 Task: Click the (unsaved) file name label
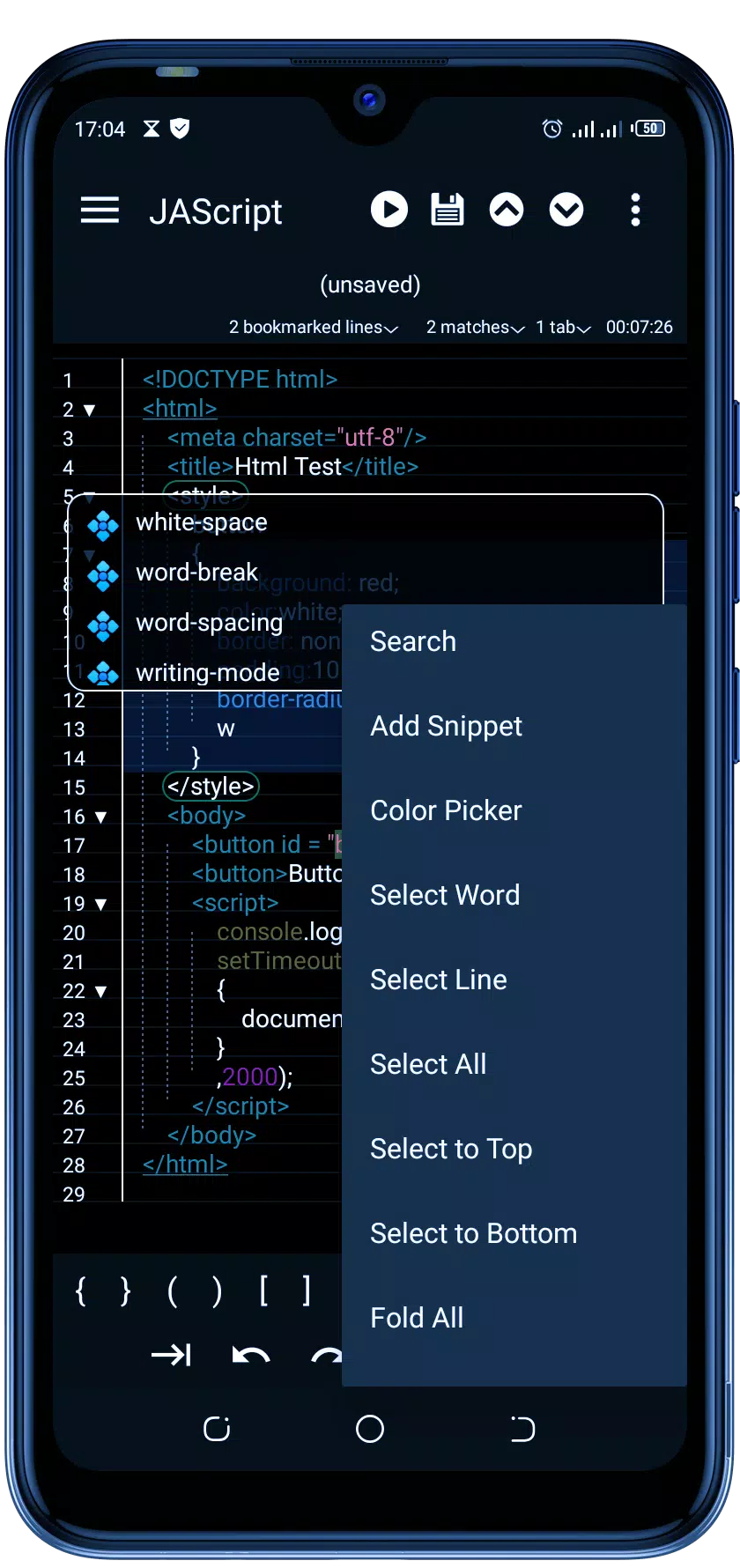coord(370,285)
